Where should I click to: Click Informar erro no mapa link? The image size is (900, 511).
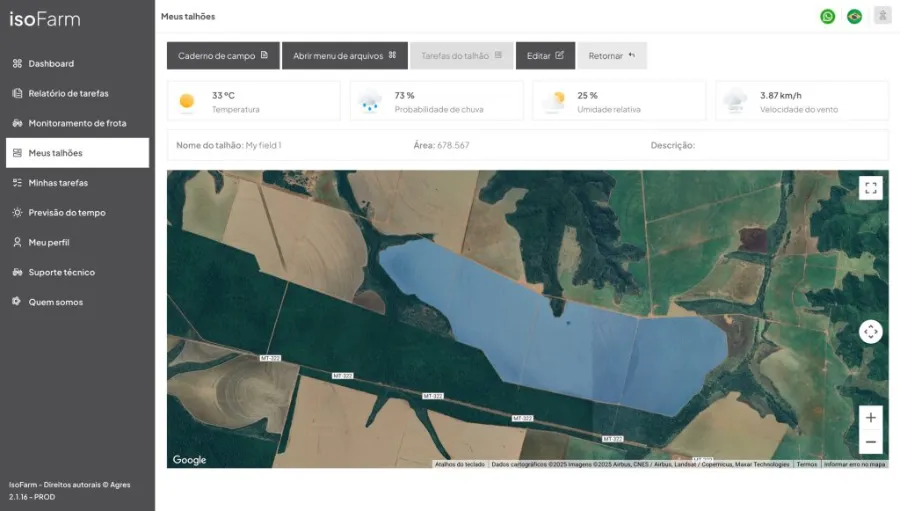click(x=855, y=464)
